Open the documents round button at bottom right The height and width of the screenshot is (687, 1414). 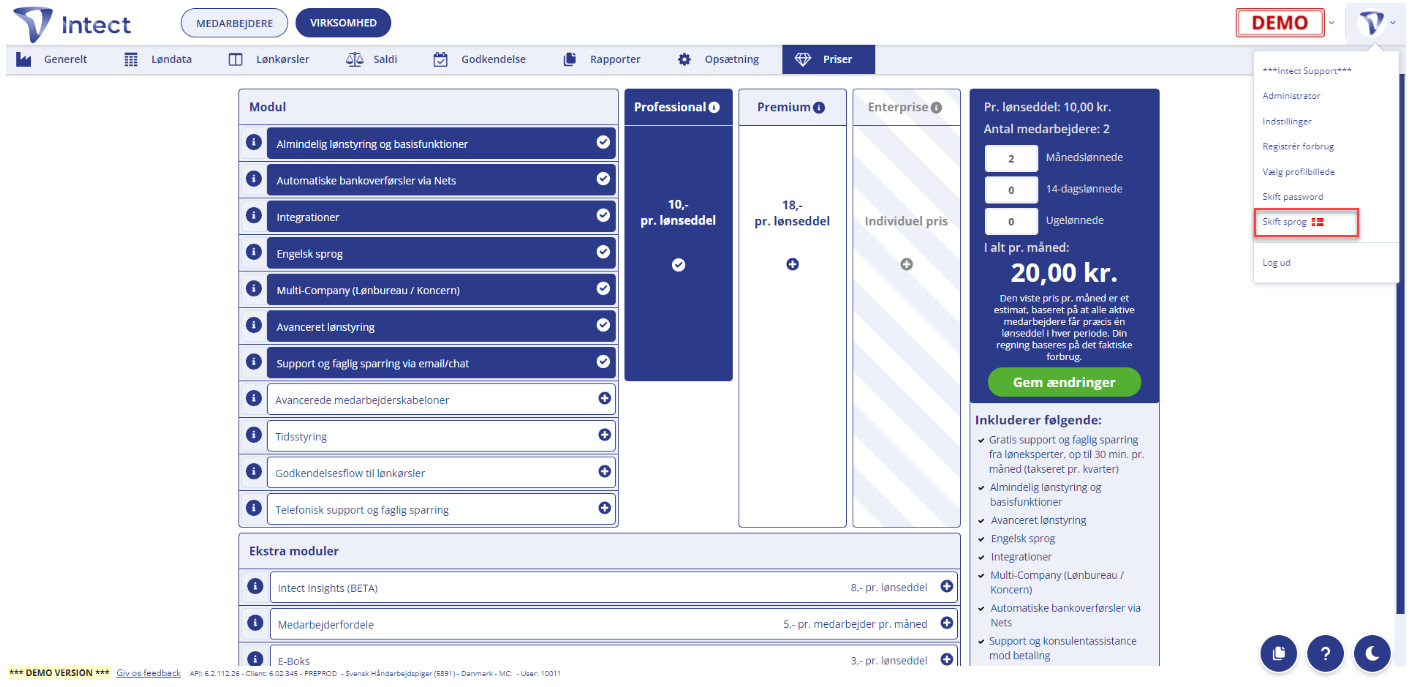pyautogui.click(x=1278, y=653)
